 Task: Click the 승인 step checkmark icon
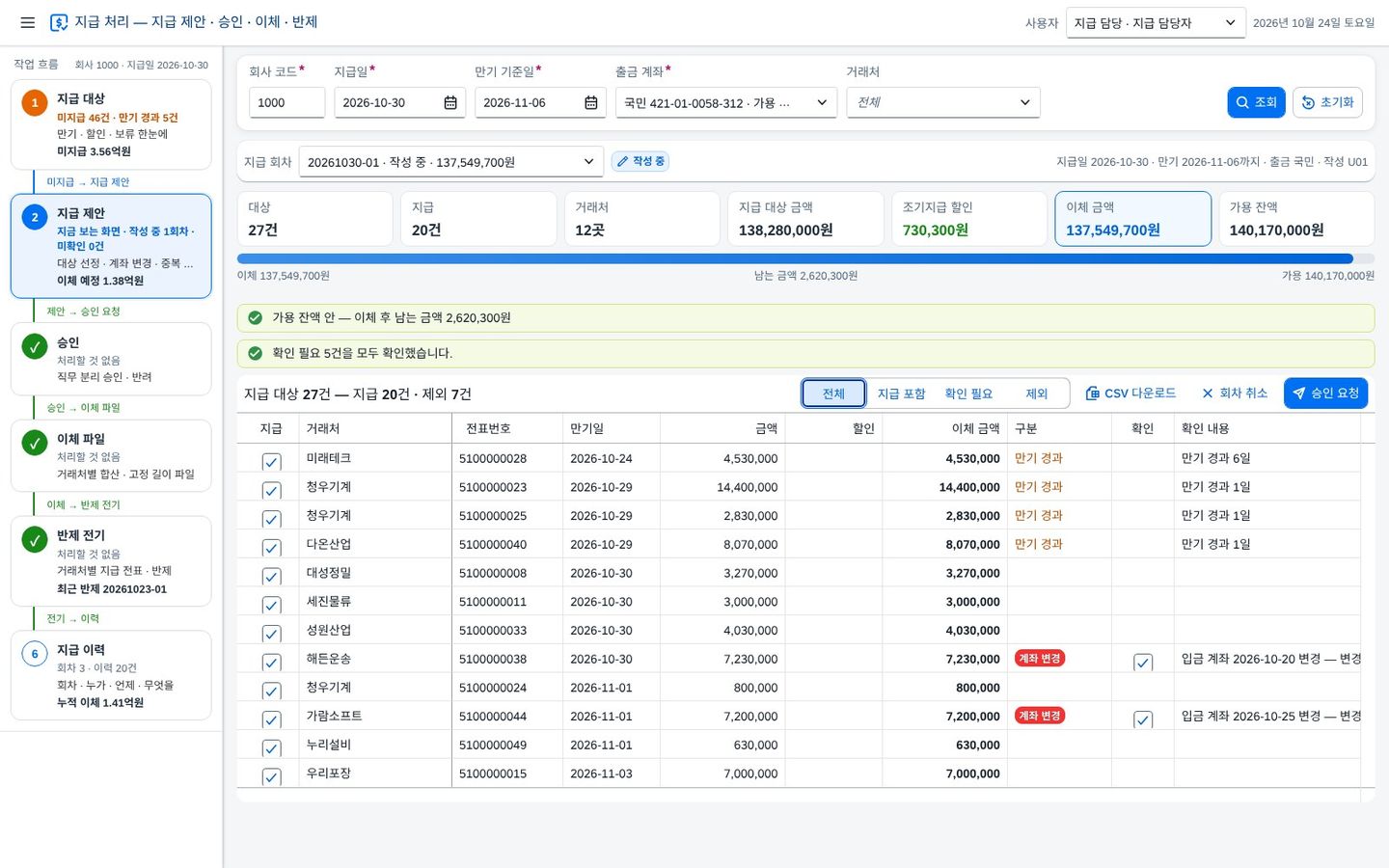point(35,346)
